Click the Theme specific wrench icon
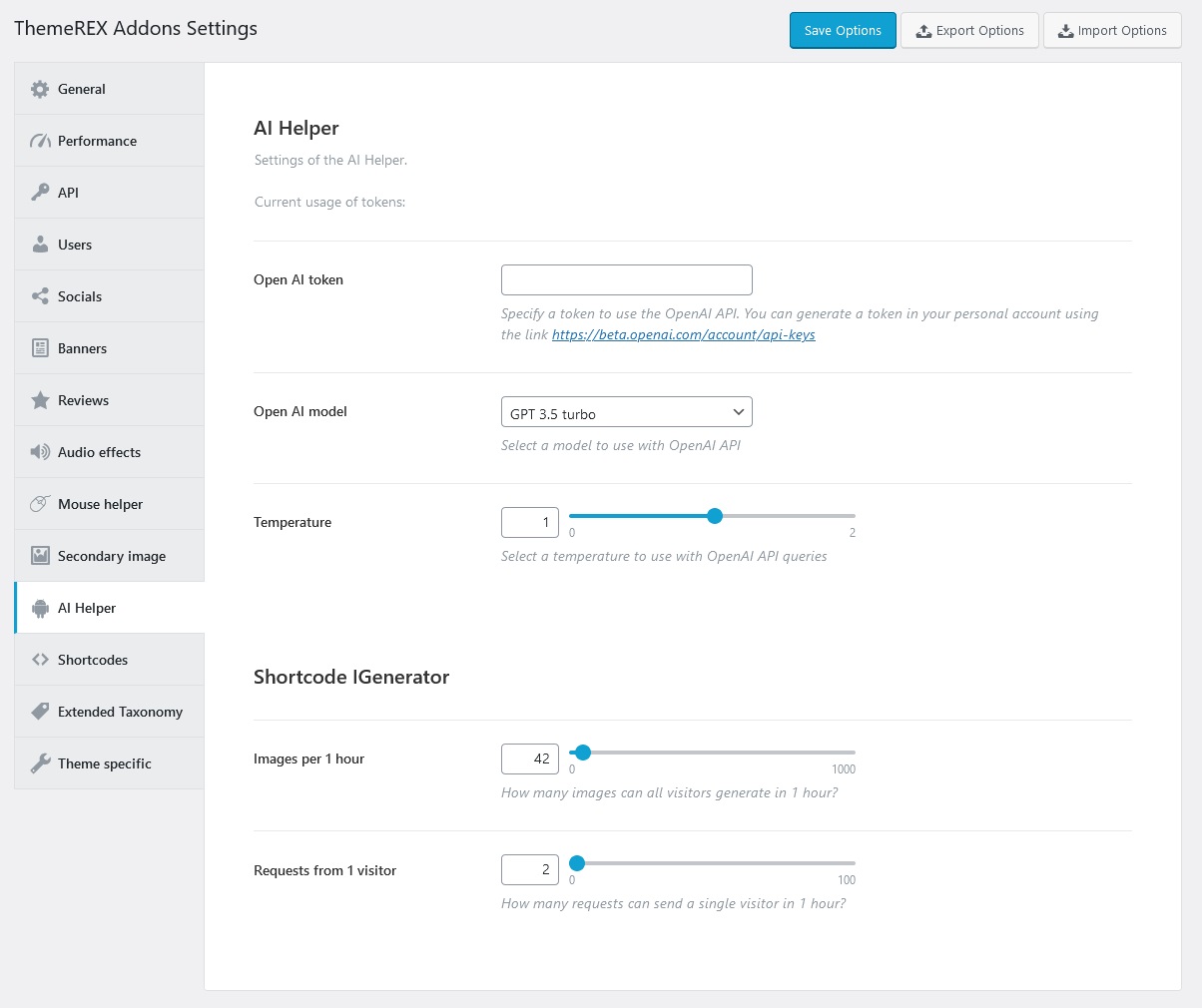The image size is (1202, 1008). (40, 763)
